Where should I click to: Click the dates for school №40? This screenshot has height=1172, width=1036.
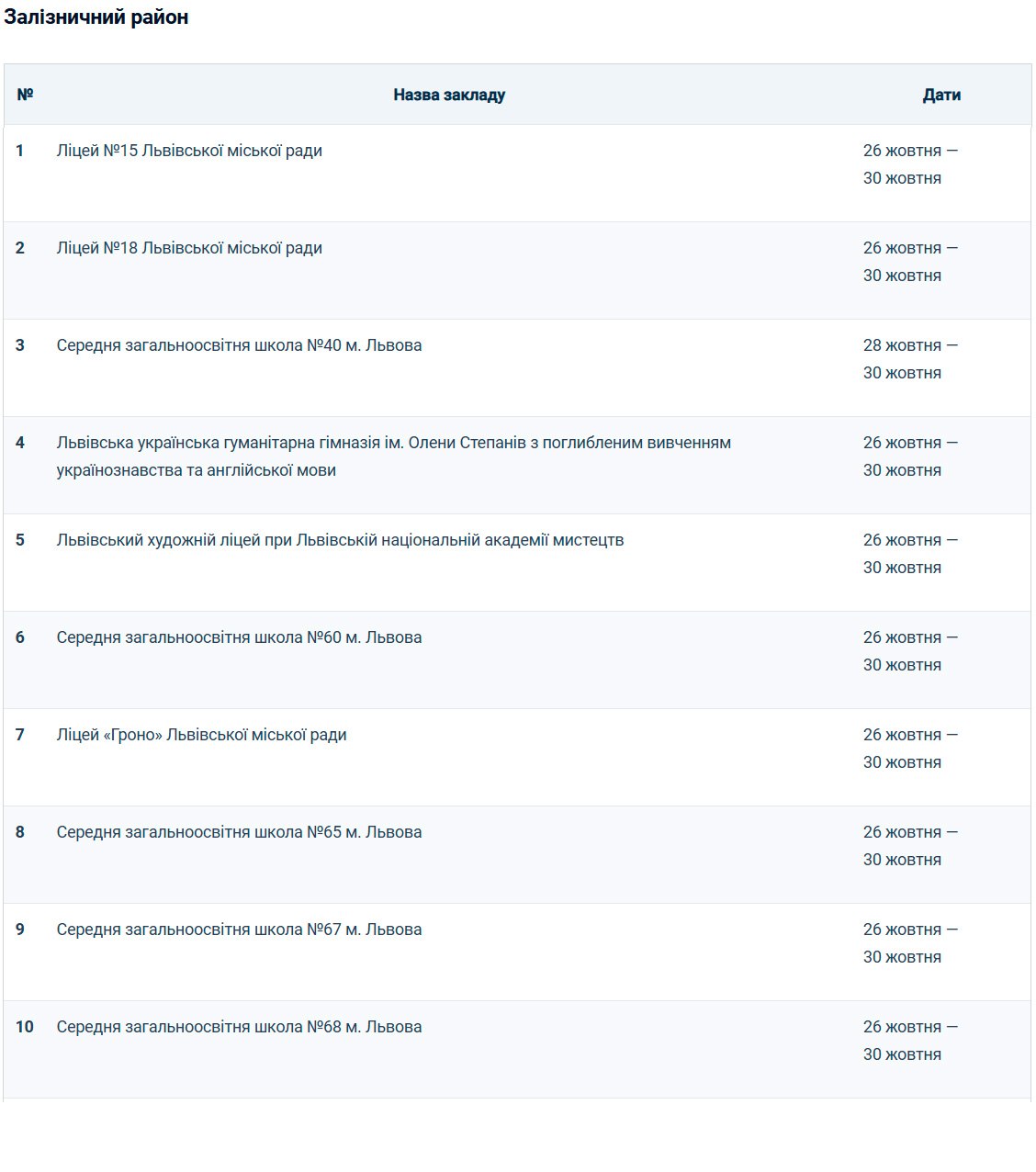tap(910, 359)
